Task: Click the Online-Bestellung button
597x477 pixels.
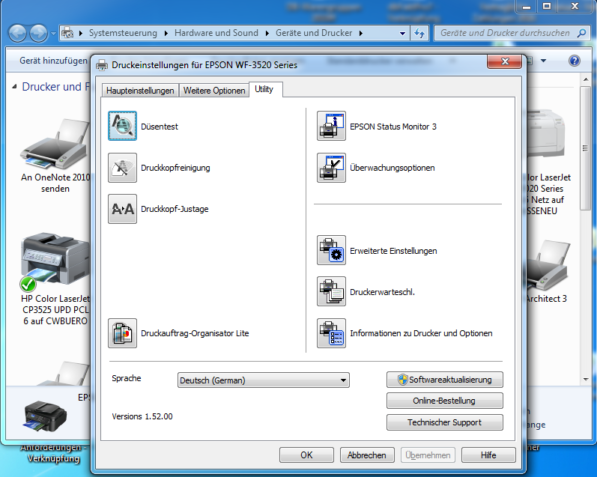Action: point(444,401)
